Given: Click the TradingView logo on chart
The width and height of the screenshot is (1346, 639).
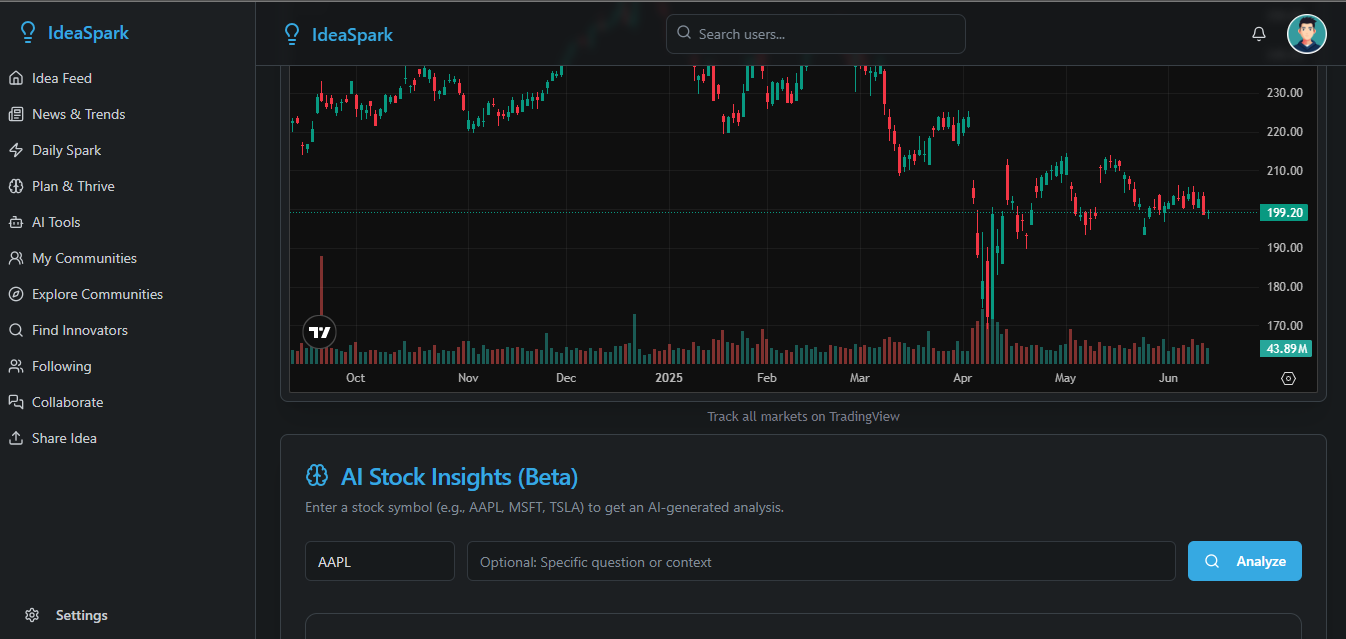Looking at the screenshot, I should (319, 332).
